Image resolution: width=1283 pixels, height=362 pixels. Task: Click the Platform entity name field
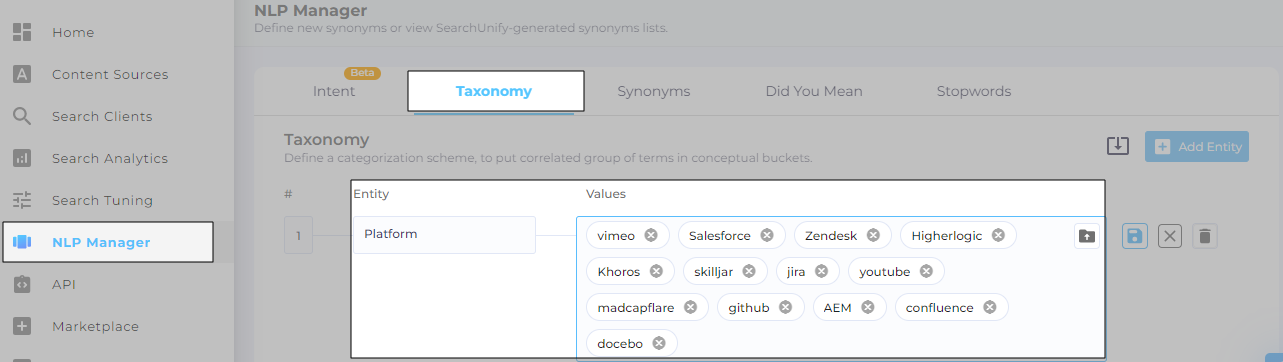point(444,234)
